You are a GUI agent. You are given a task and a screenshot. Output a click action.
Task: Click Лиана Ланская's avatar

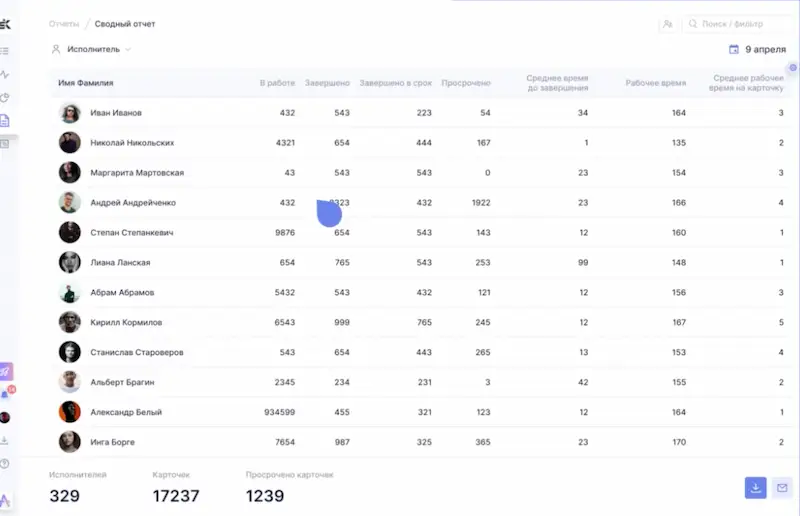pos(69,262)
